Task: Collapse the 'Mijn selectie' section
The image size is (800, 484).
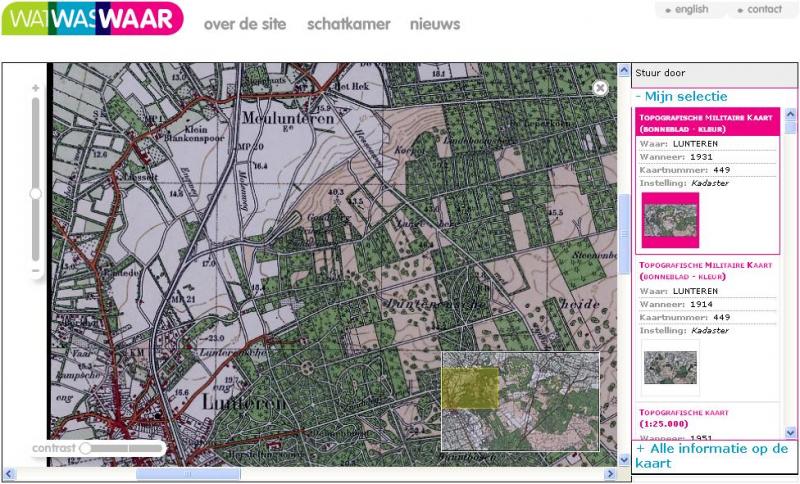Action: (x=681, y=96)
